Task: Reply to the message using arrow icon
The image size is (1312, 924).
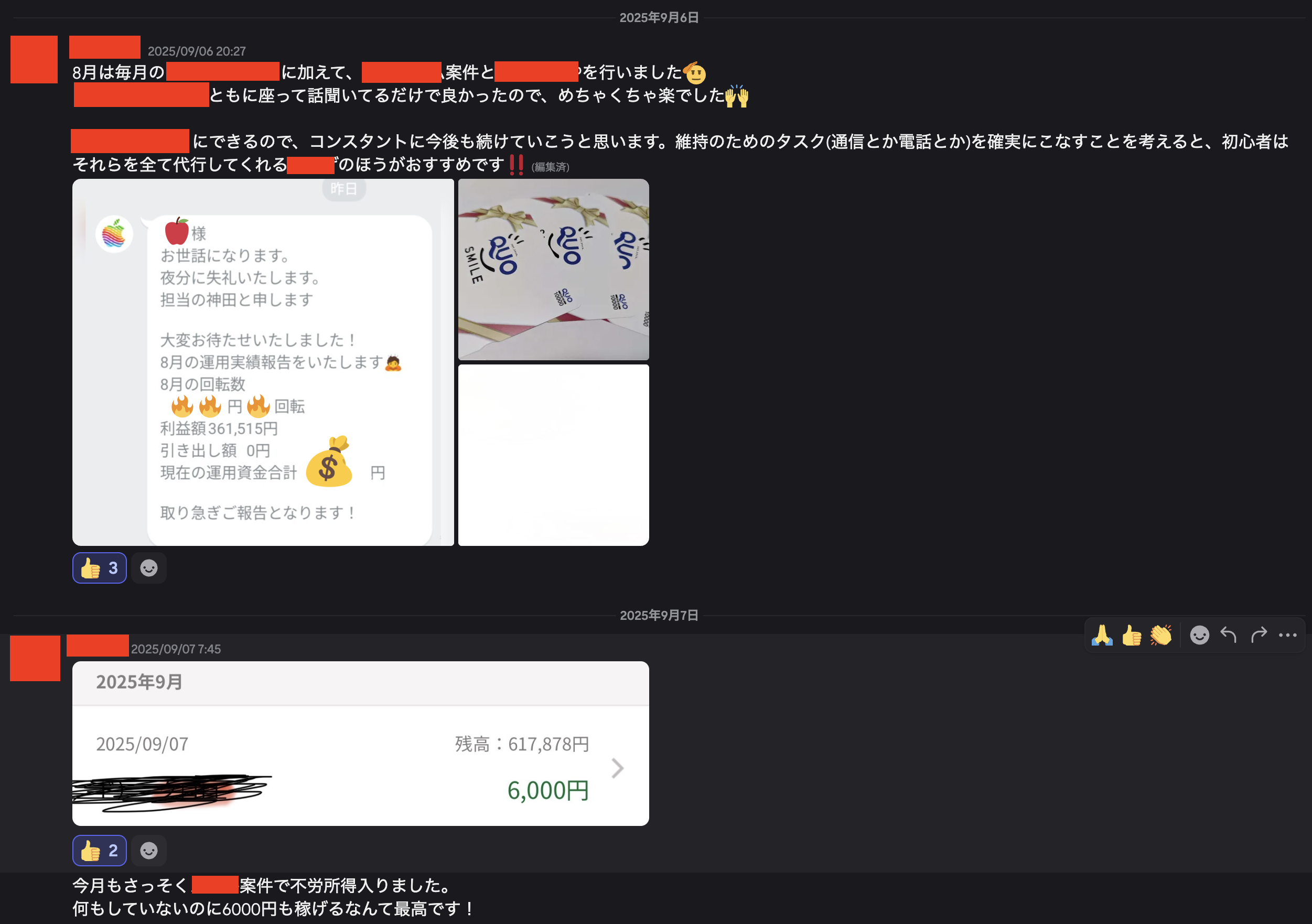Action: coord(1229,635)
